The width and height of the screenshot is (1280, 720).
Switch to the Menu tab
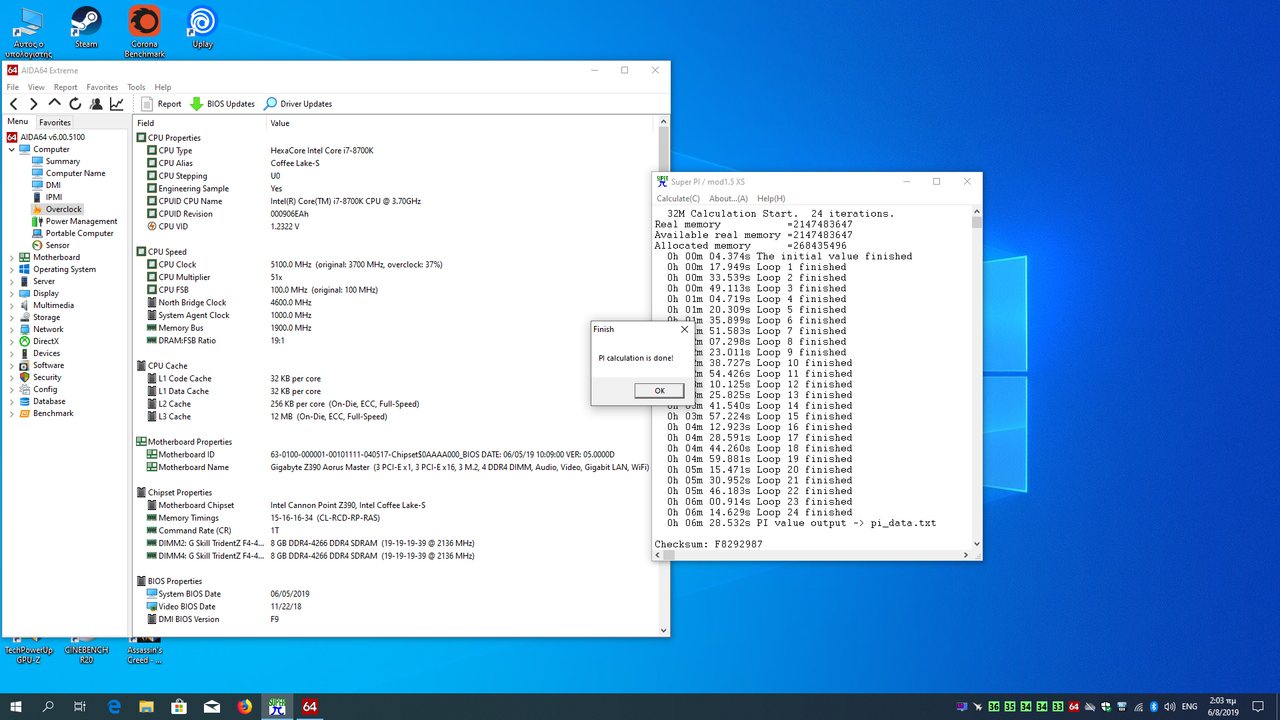[x=17, y=122]
